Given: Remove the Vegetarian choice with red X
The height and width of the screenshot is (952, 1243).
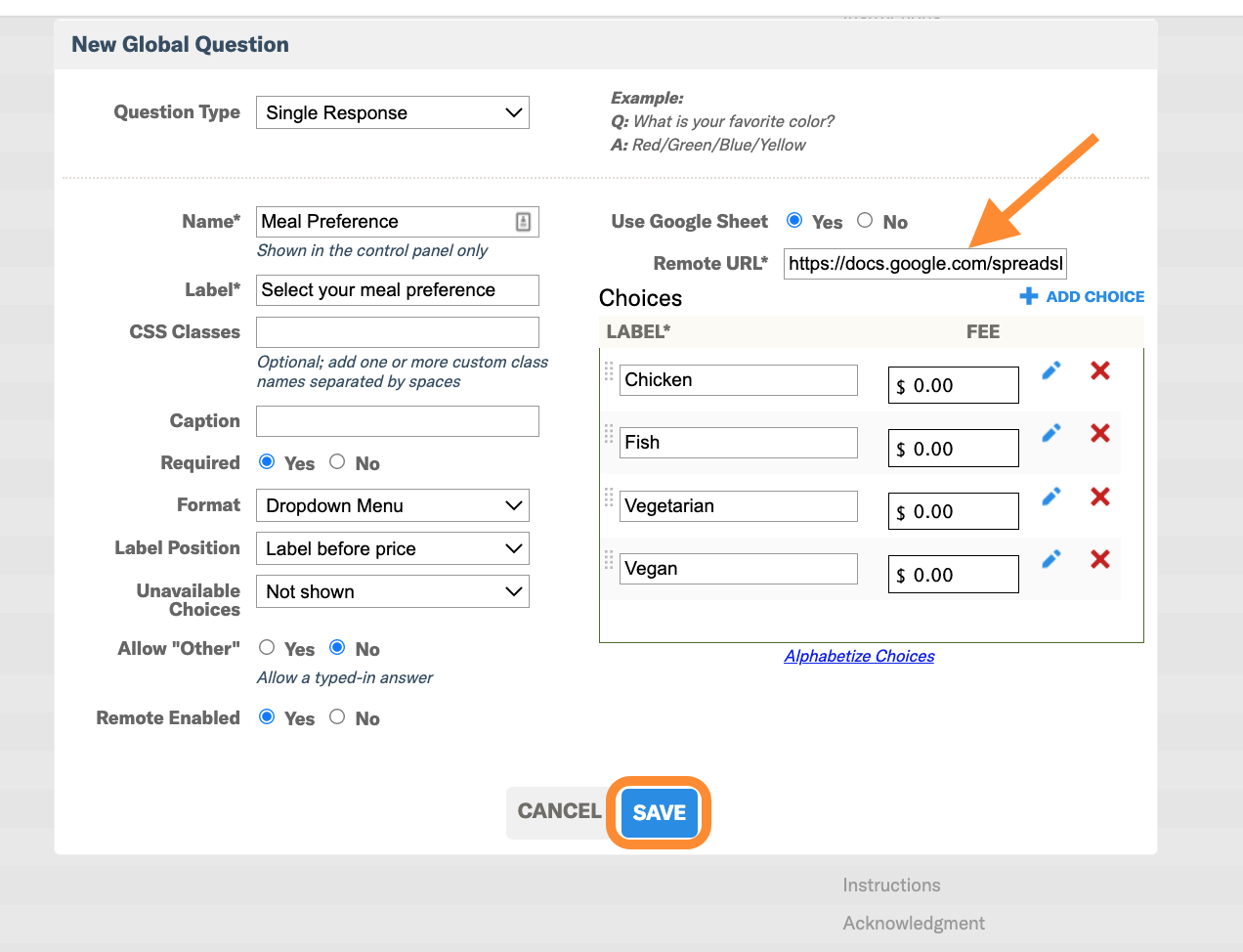Looking at the screenshot, I should pos(1100,497).
